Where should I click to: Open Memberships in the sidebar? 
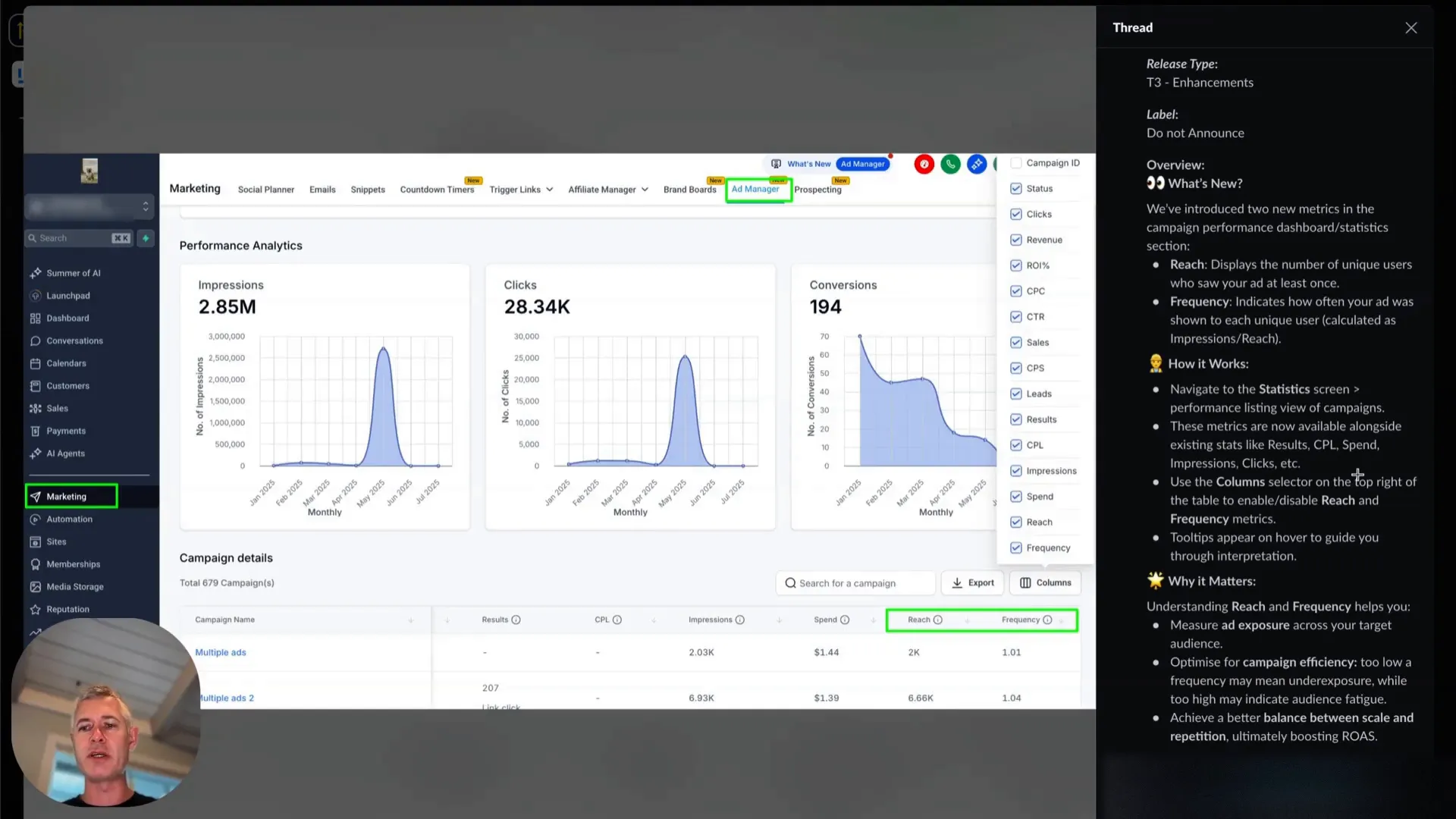coord(73,564)
